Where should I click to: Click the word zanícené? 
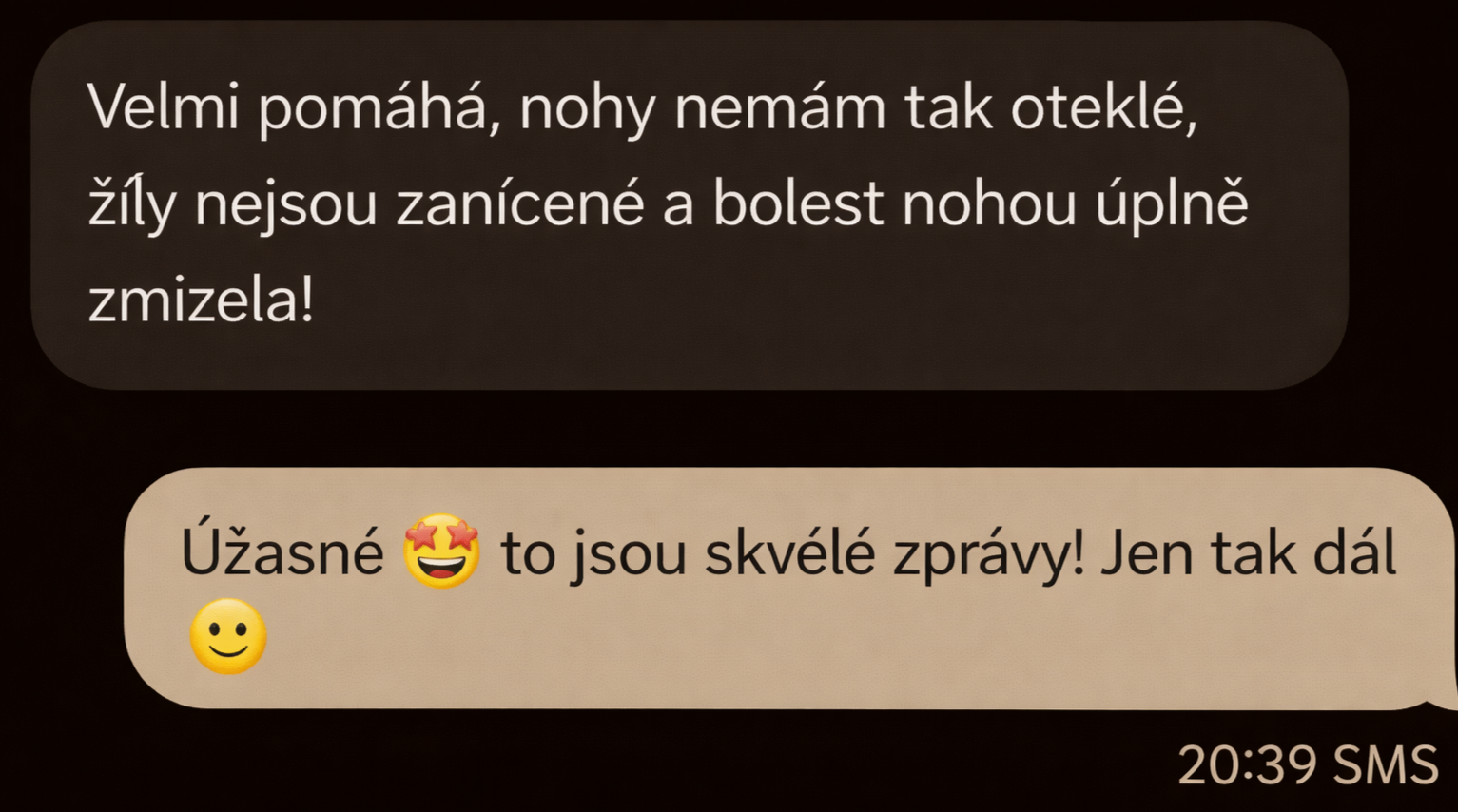coord(520,204)
